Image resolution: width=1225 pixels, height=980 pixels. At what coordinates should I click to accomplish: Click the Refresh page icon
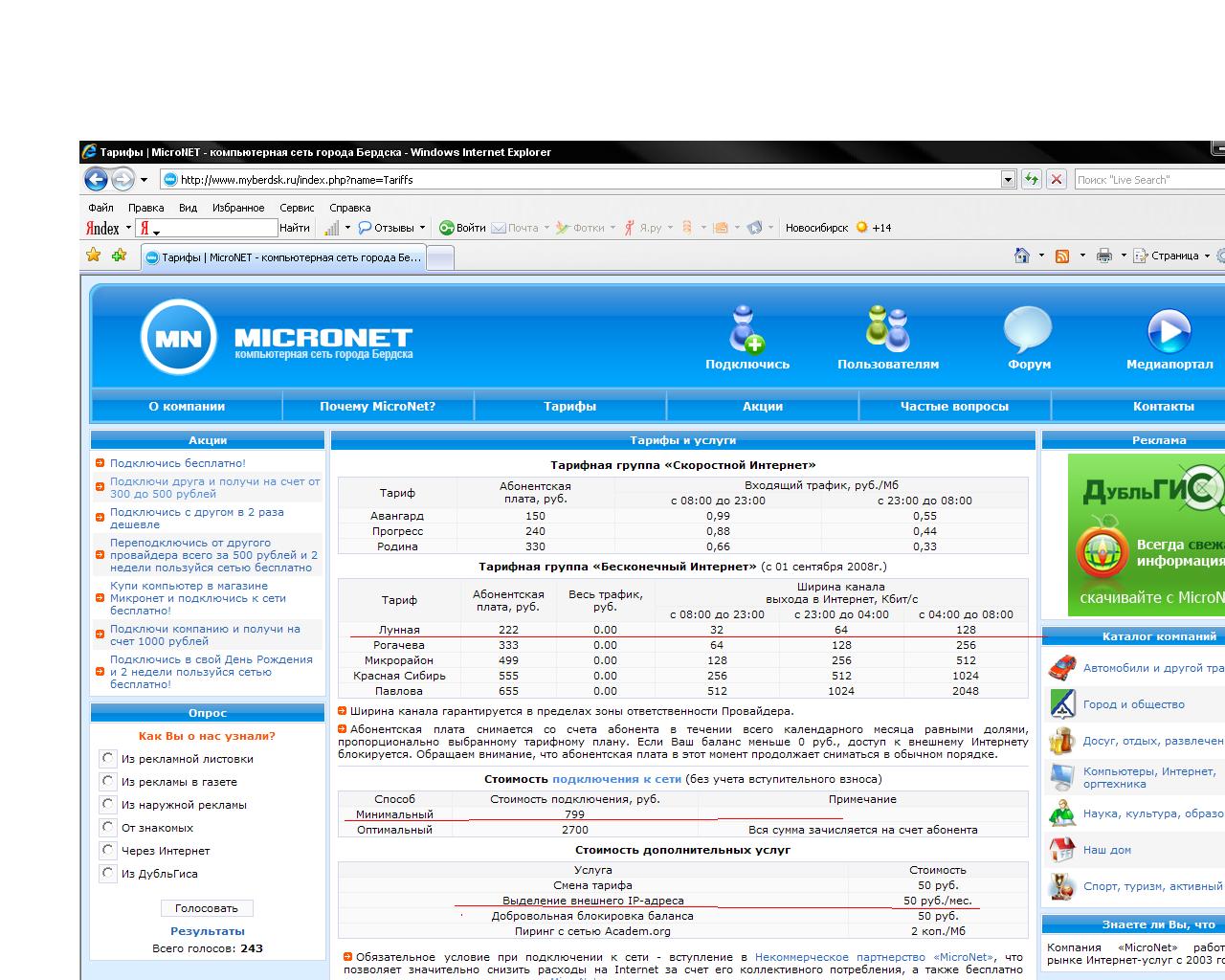1032,179
